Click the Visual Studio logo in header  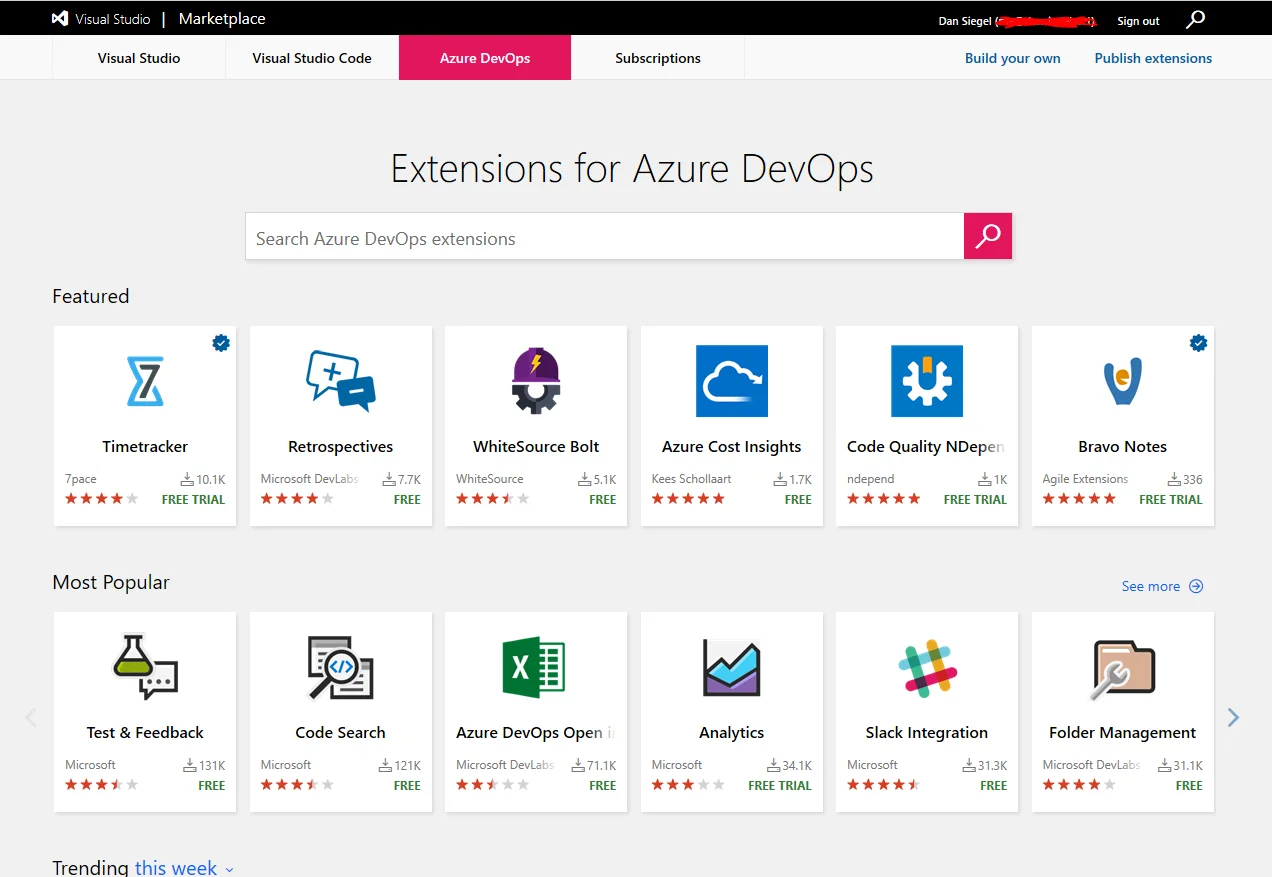[x=60, y=19]
